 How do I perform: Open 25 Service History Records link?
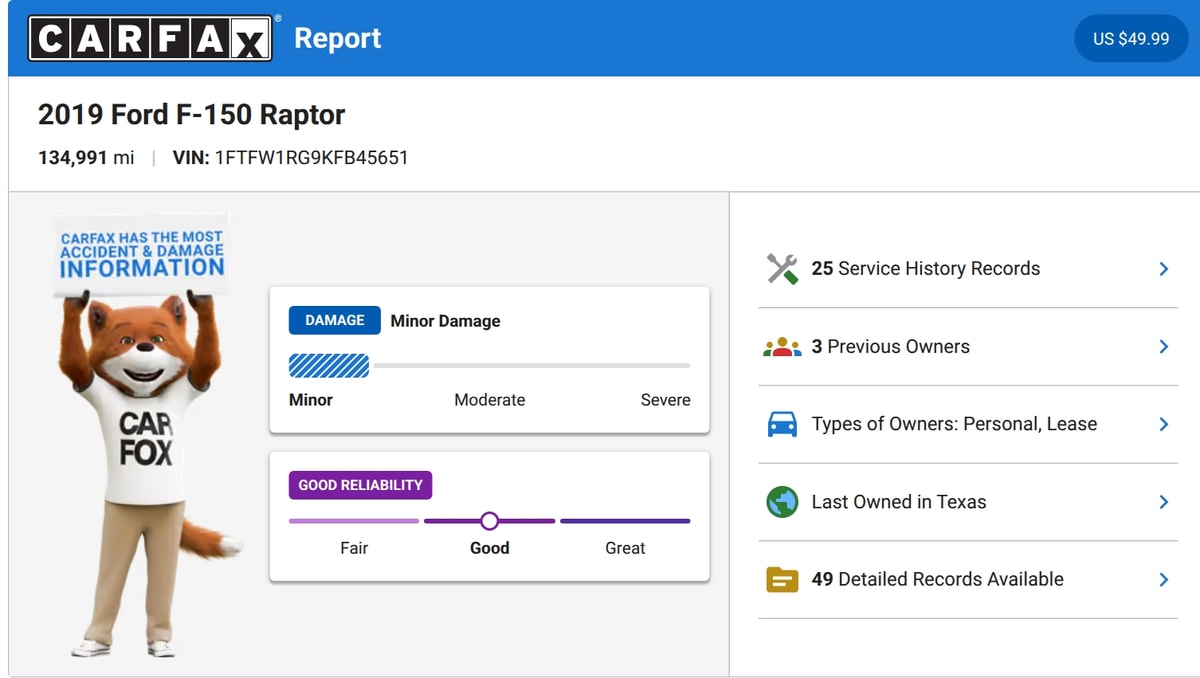pyautogui.click(x=926, y=269)
